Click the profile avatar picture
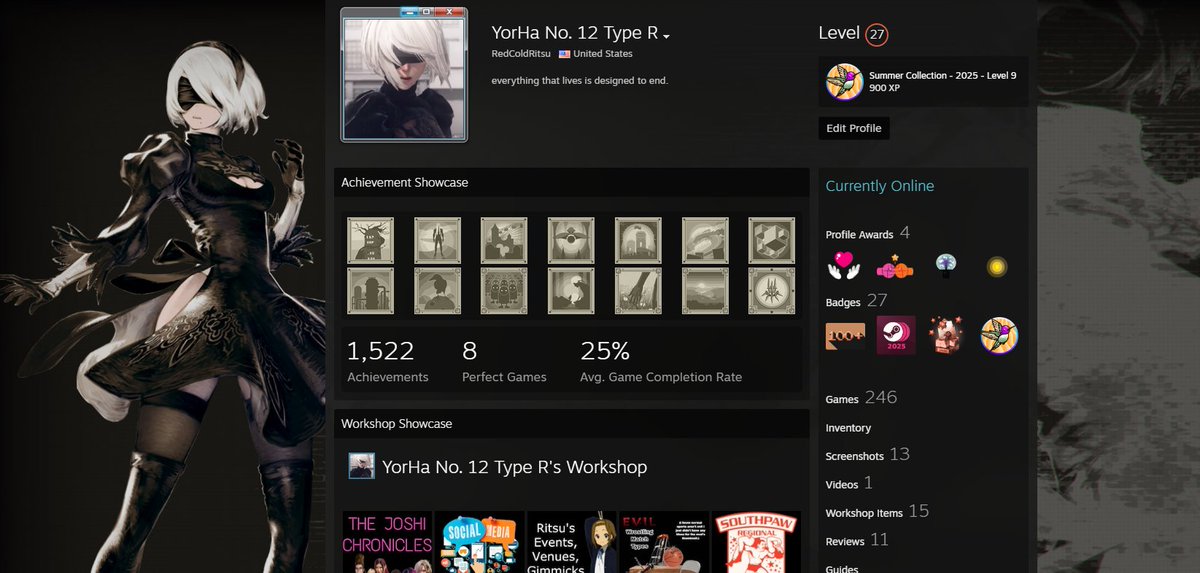 click(x=404, y=78)
